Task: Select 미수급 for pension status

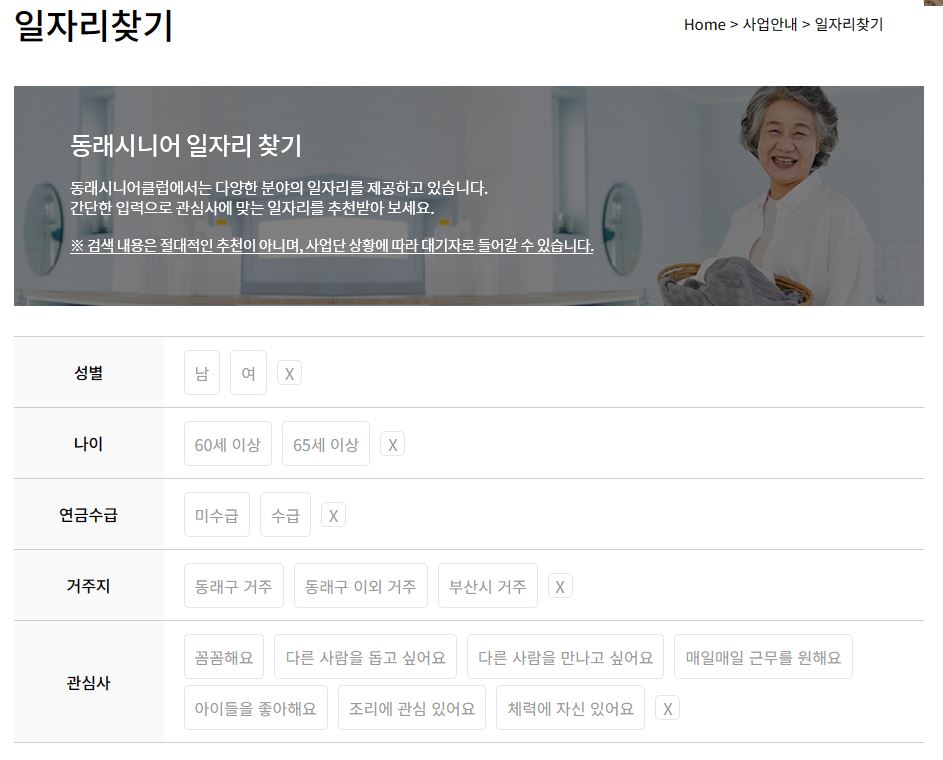Action: pos(216,515)
